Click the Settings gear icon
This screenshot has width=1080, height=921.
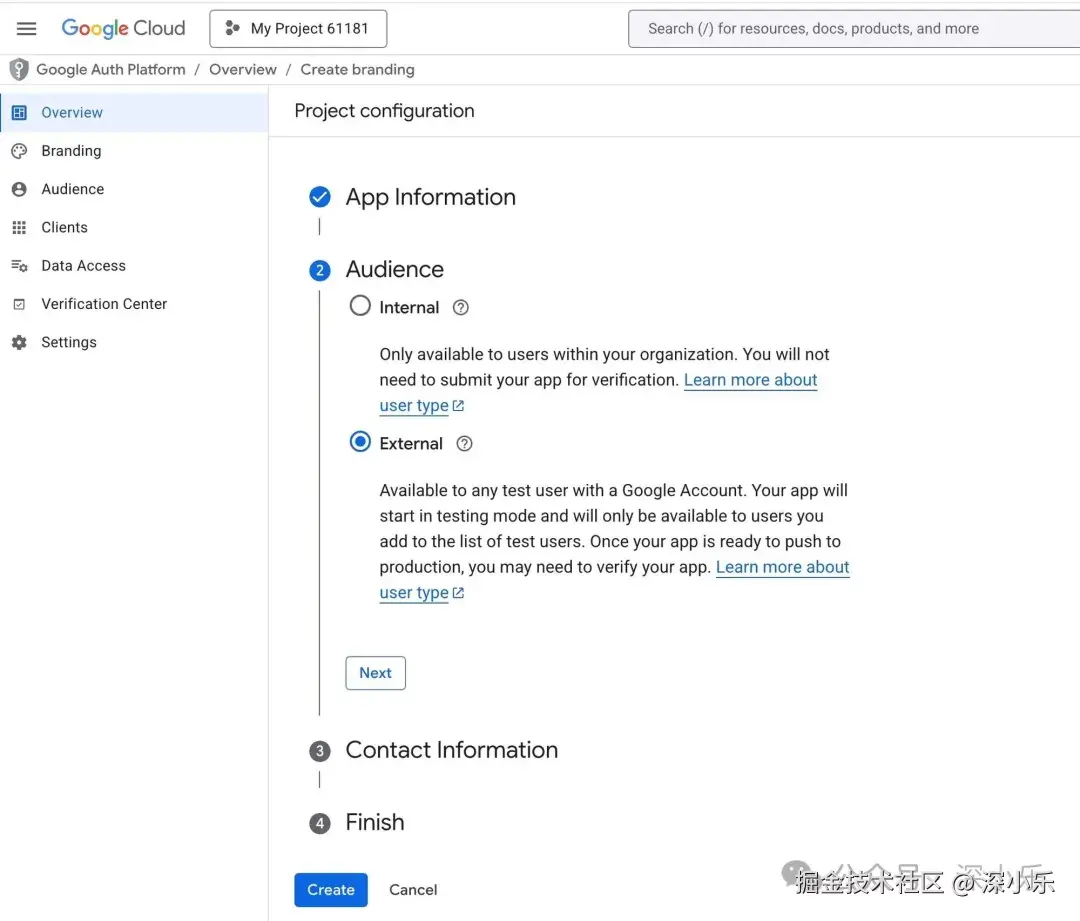pos(19,342)
